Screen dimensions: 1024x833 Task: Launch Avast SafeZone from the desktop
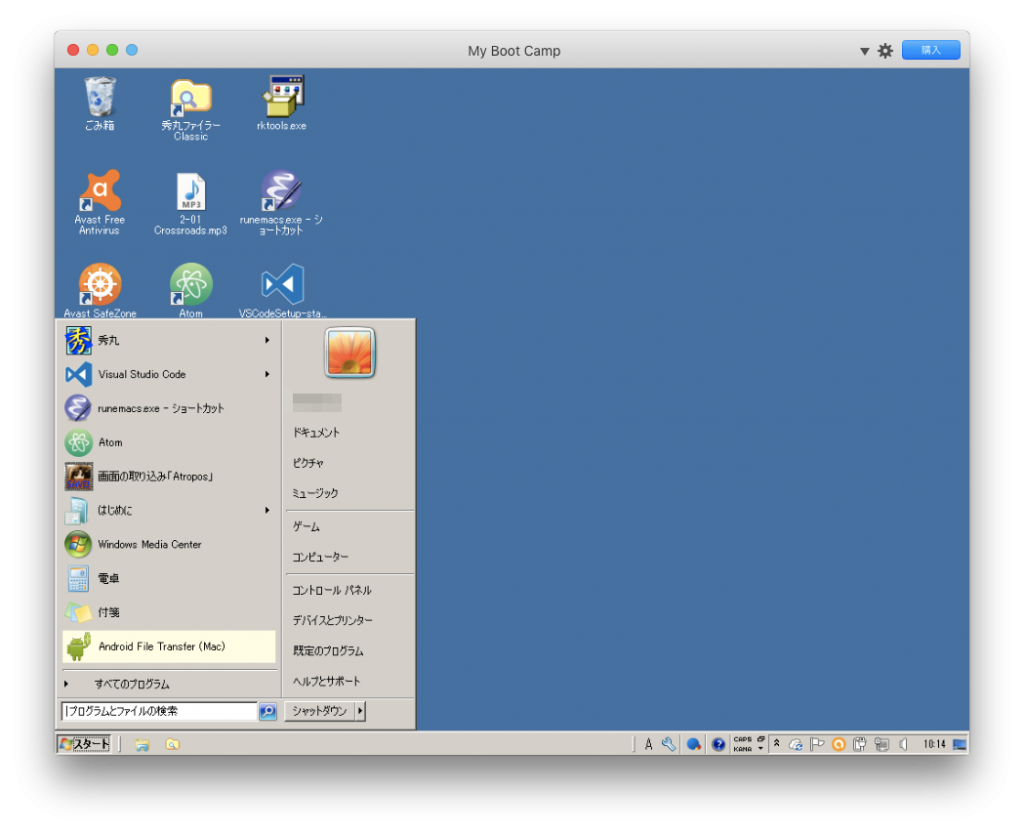pos(98,285)
